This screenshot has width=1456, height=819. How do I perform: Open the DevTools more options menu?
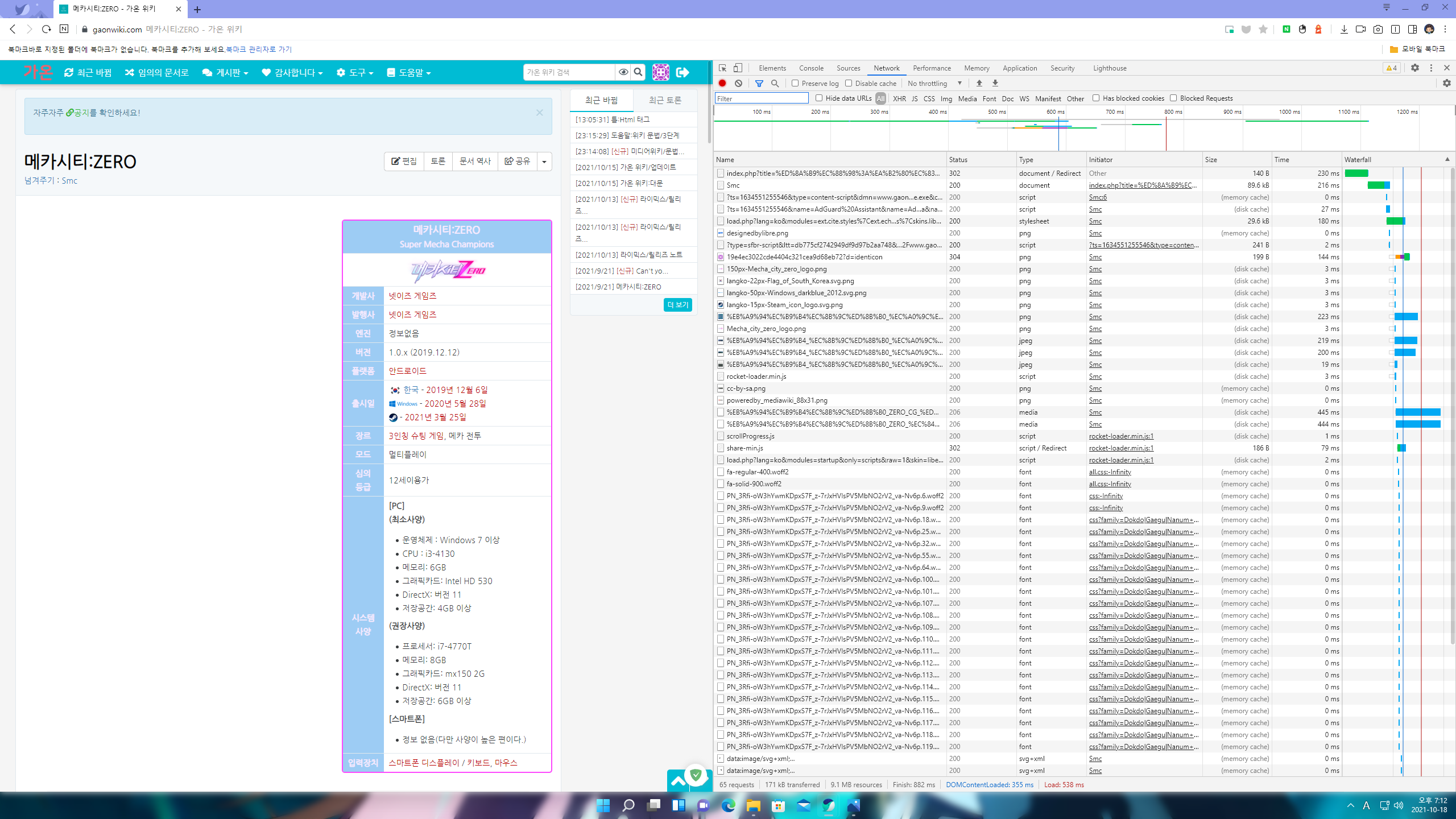coord(1431,68)
